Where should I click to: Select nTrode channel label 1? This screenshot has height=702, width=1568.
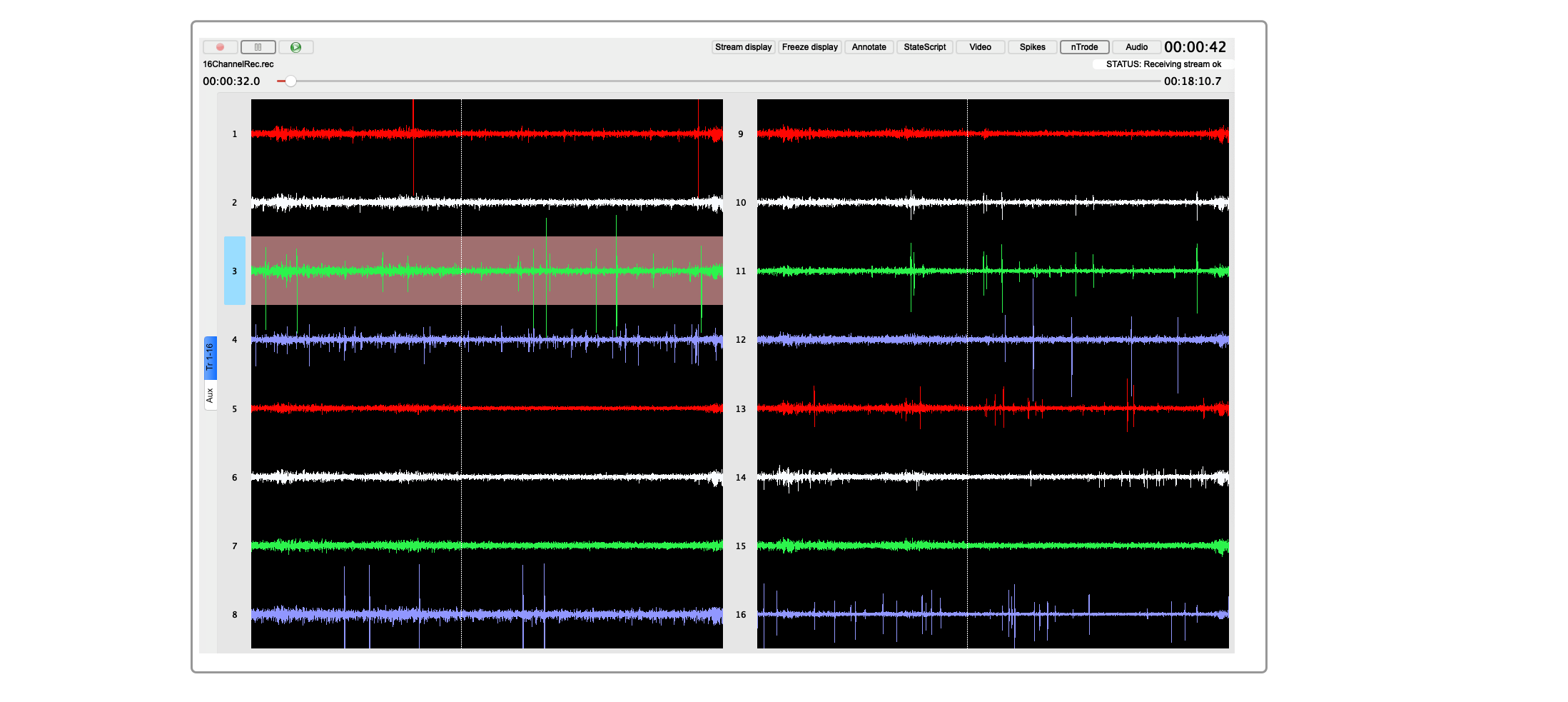[x=234, y=134]
